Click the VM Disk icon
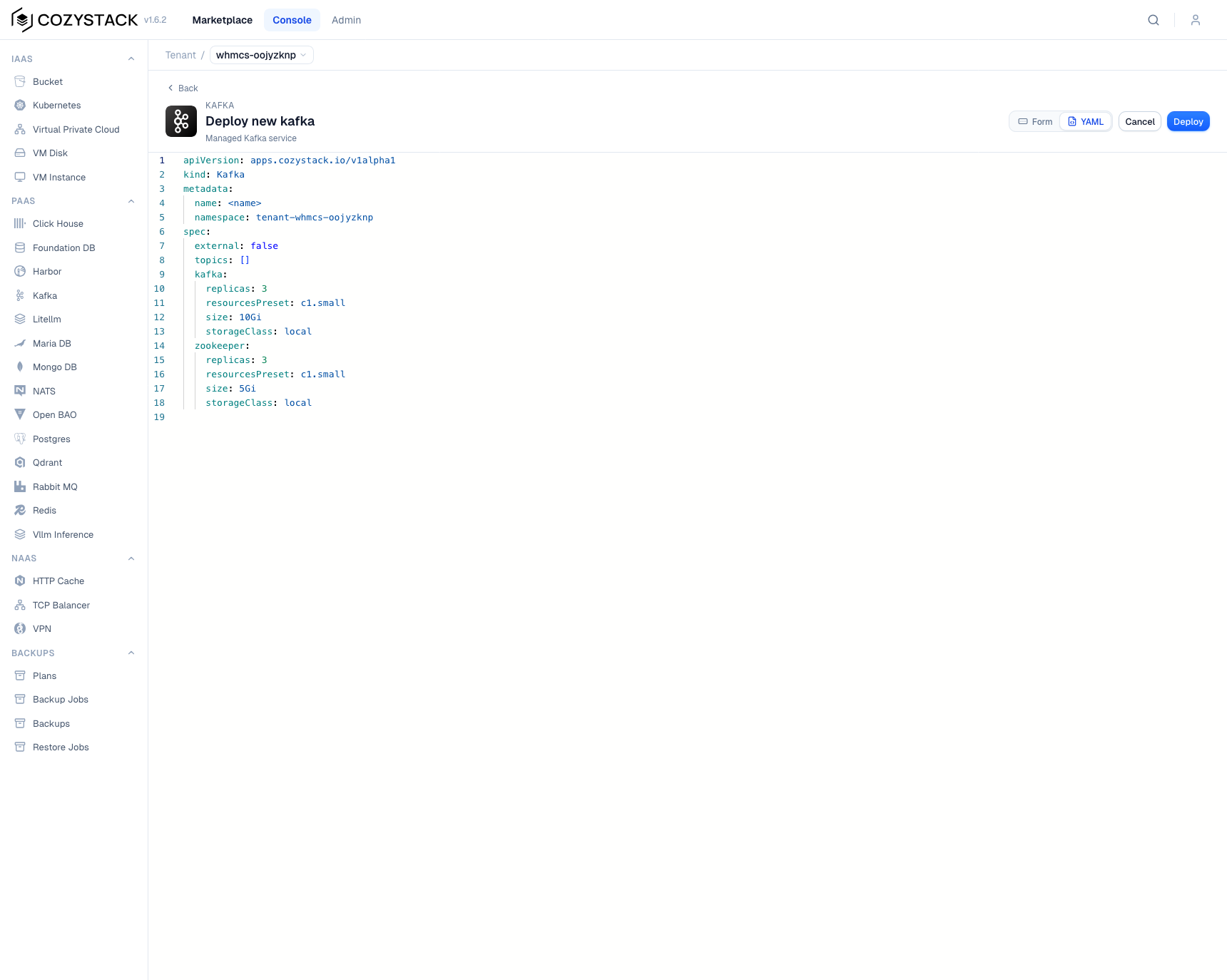Image resolution: width=1227 pixels, height=980 pixels. 20,153
